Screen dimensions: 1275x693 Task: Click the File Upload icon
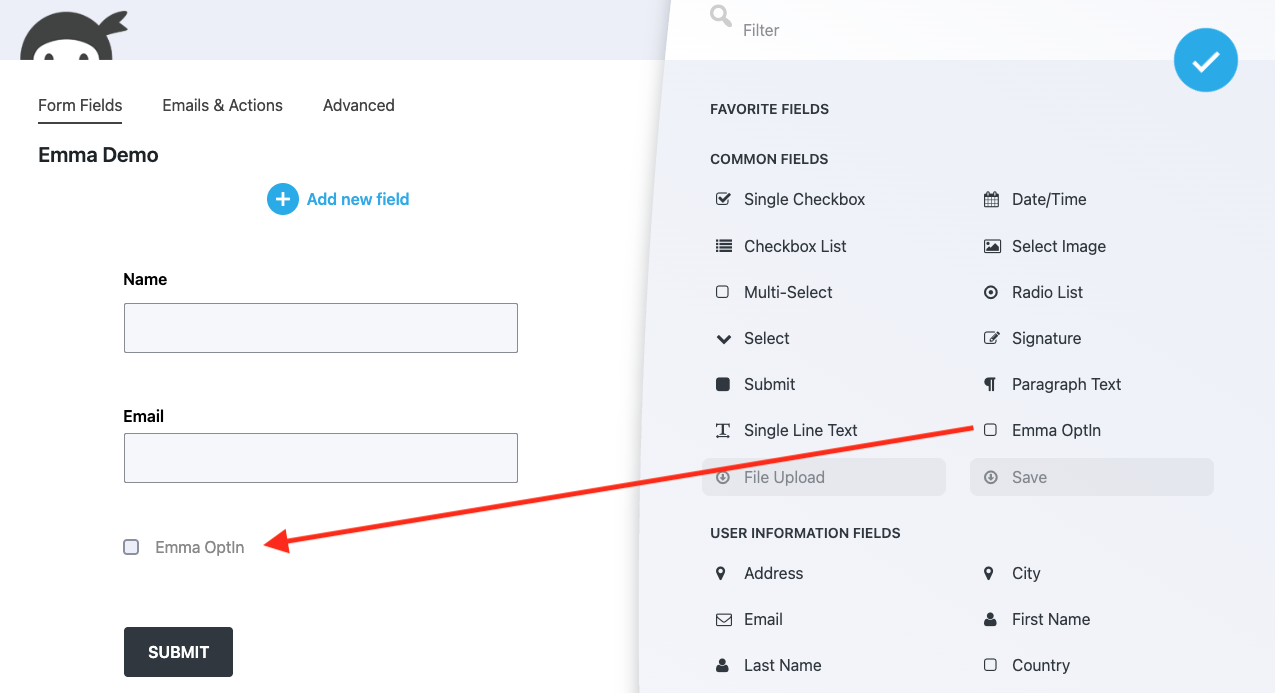click(723, 477)
